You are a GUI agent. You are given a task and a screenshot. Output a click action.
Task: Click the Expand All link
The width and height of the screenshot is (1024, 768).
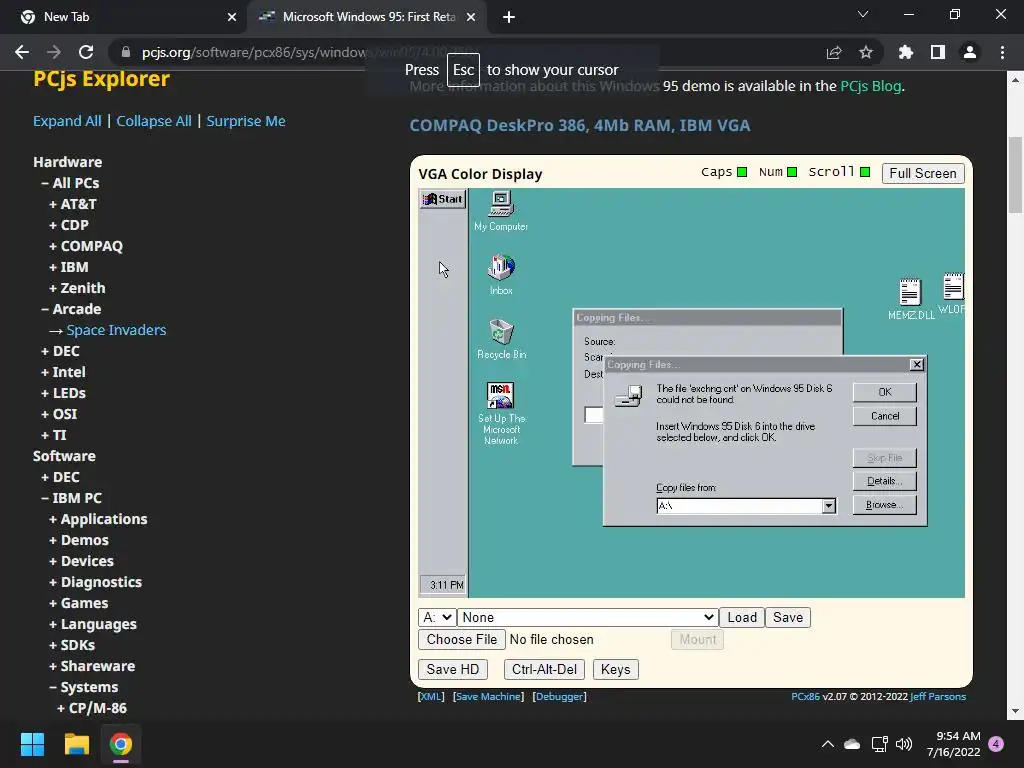click(x=67, y=121)
